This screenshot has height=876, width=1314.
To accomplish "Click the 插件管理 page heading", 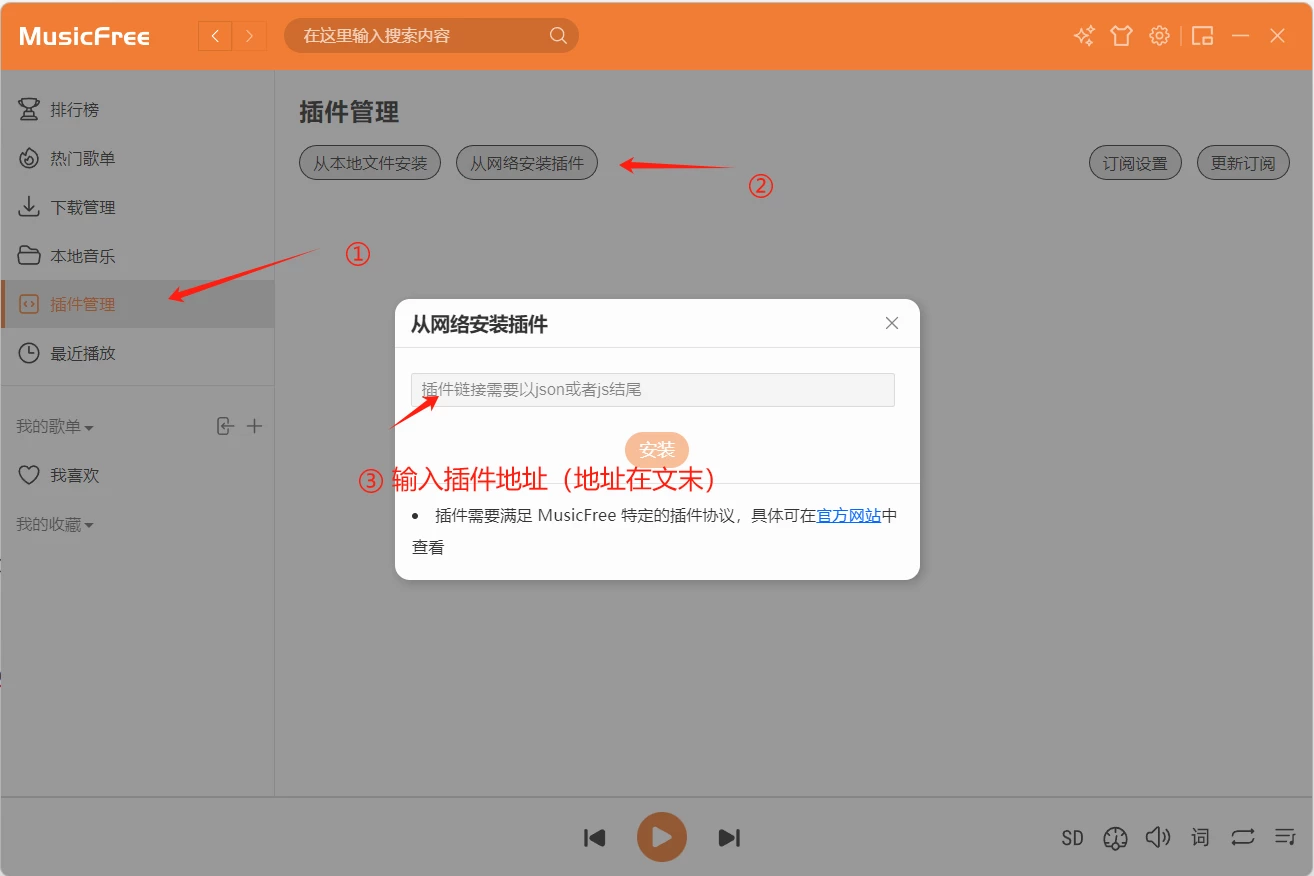I will click(349, 112).
